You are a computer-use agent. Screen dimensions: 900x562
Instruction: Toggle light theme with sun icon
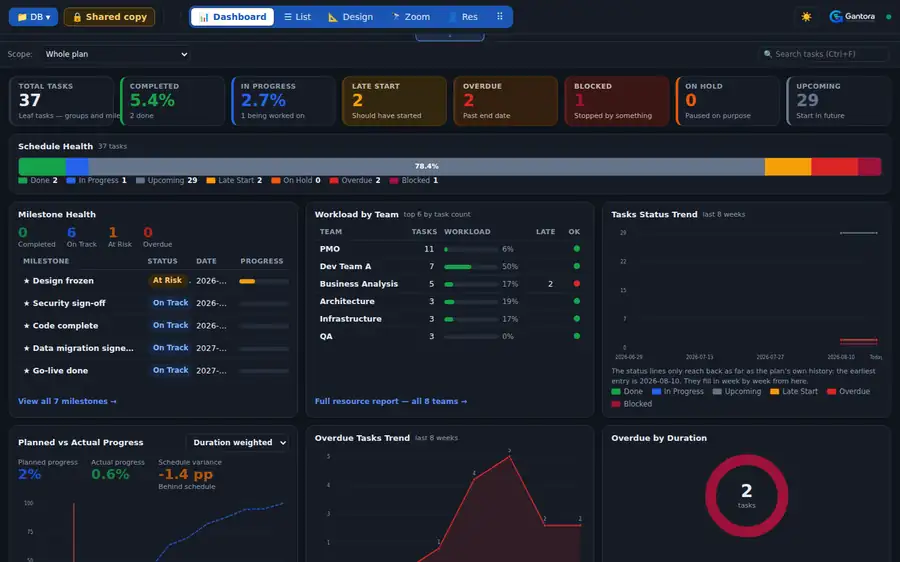coord(806,17)
